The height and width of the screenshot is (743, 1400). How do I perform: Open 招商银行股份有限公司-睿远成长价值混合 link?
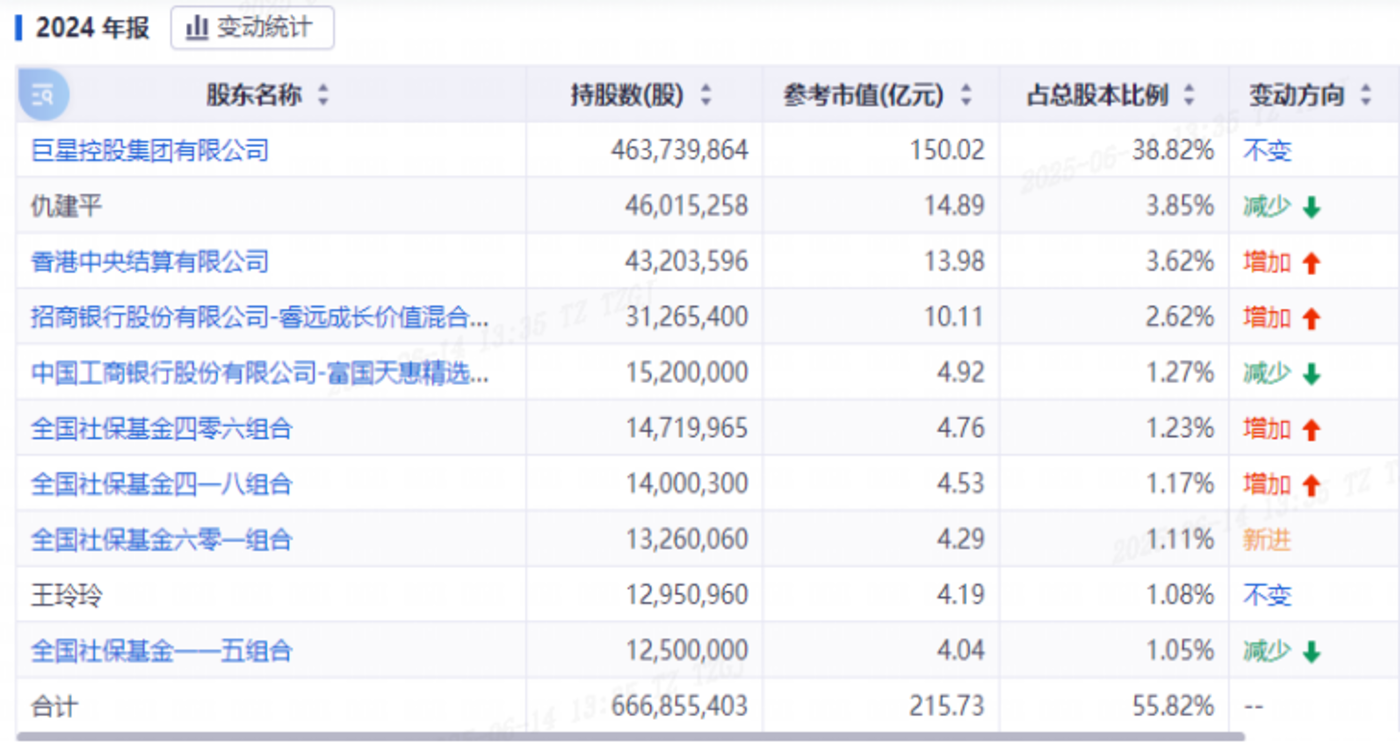[260, 318]
